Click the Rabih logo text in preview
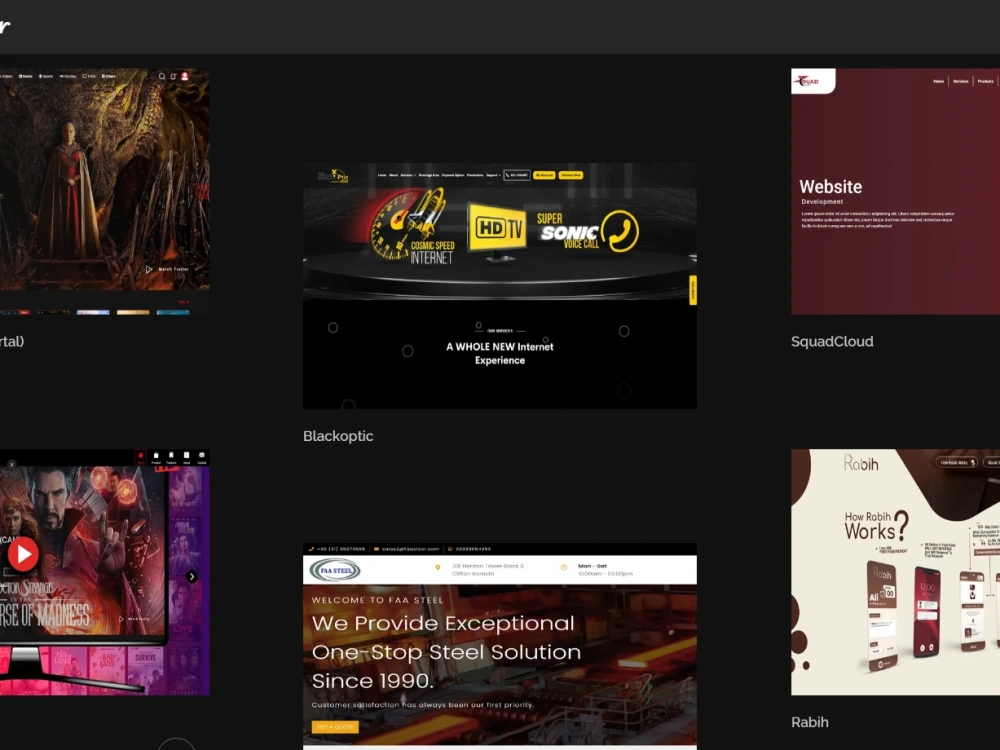 [x=861, y=463]
